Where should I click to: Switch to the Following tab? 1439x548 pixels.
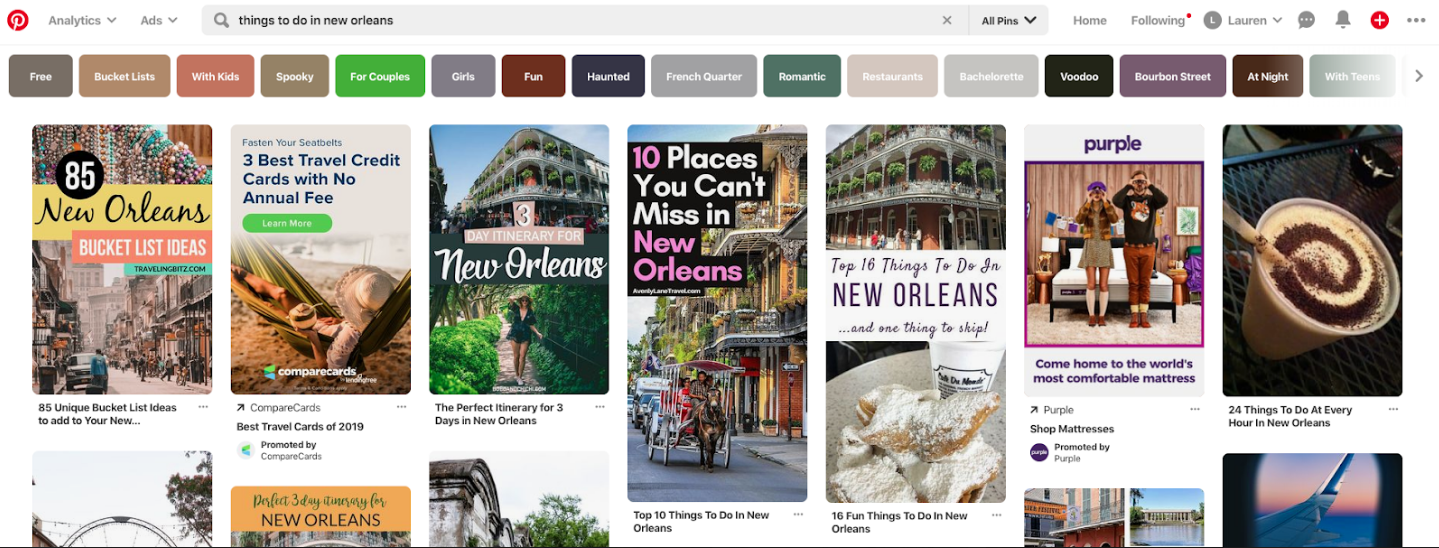(1157, 20)
